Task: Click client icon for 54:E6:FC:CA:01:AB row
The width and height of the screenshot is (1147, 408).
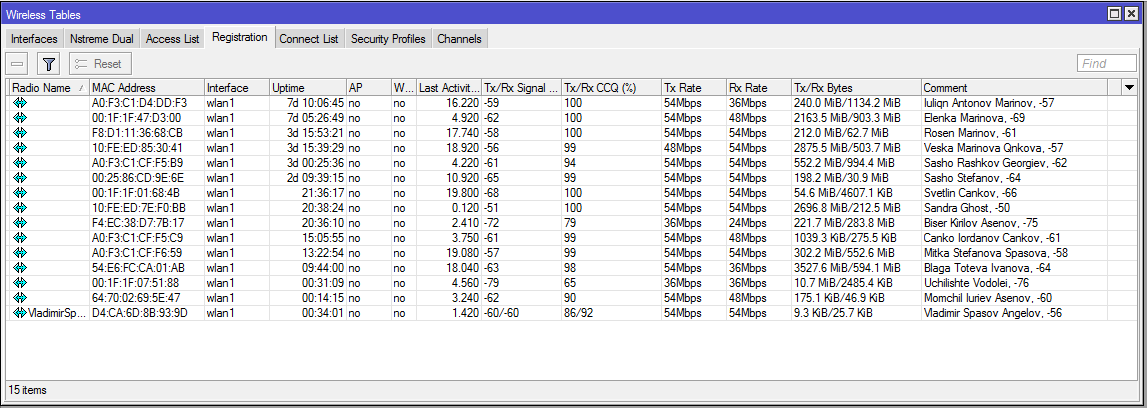Action: pyautogui.click(x=19, y=268)
